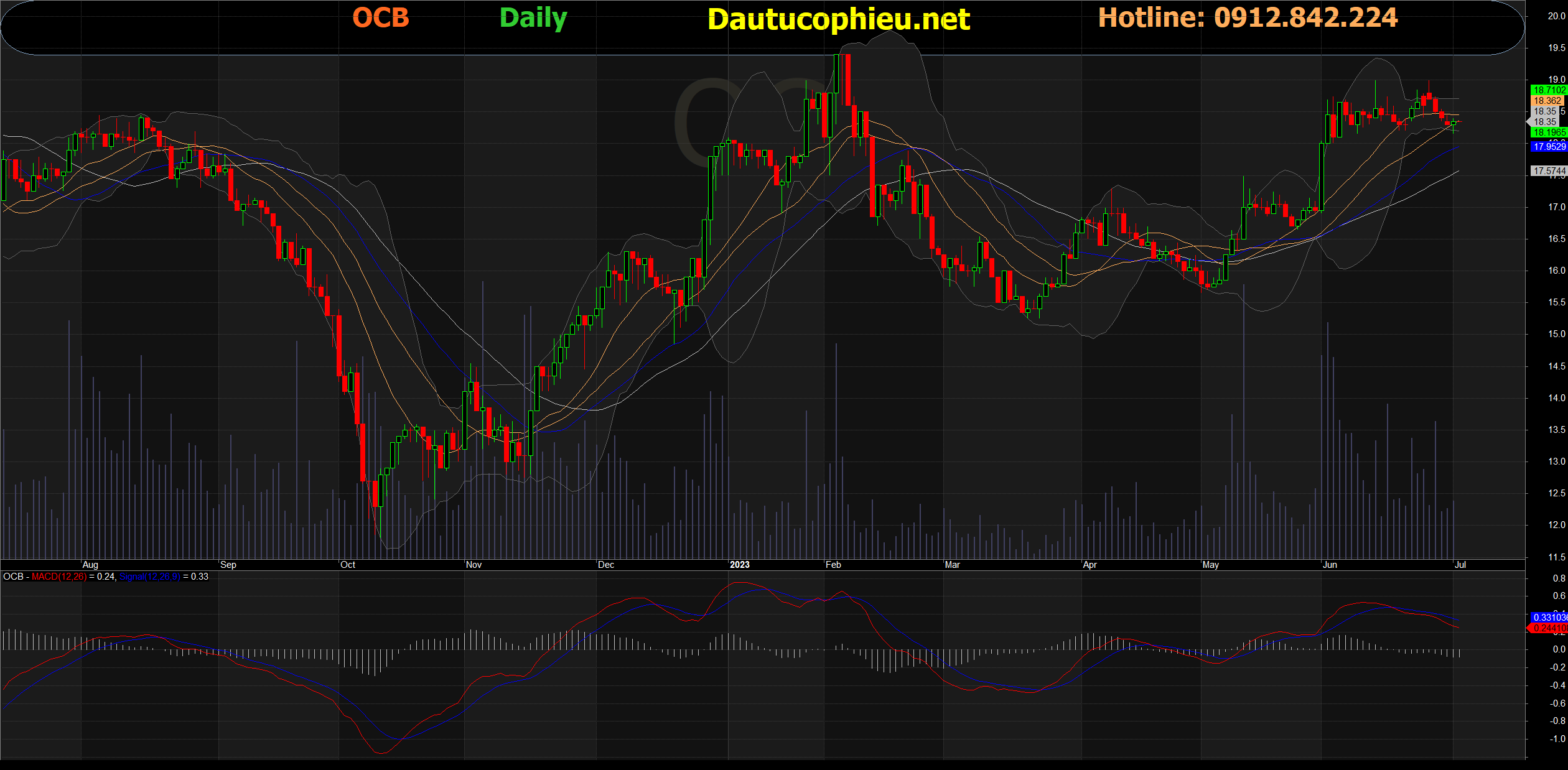Click the blue 17.9529 price tag

(1548, 147)
